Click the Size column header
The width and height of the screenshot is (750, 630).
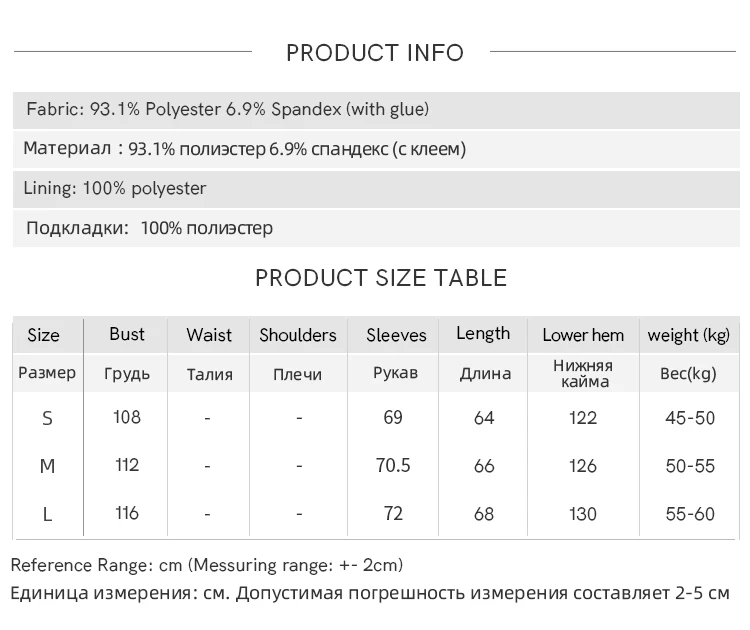click(x=44, y=335)
